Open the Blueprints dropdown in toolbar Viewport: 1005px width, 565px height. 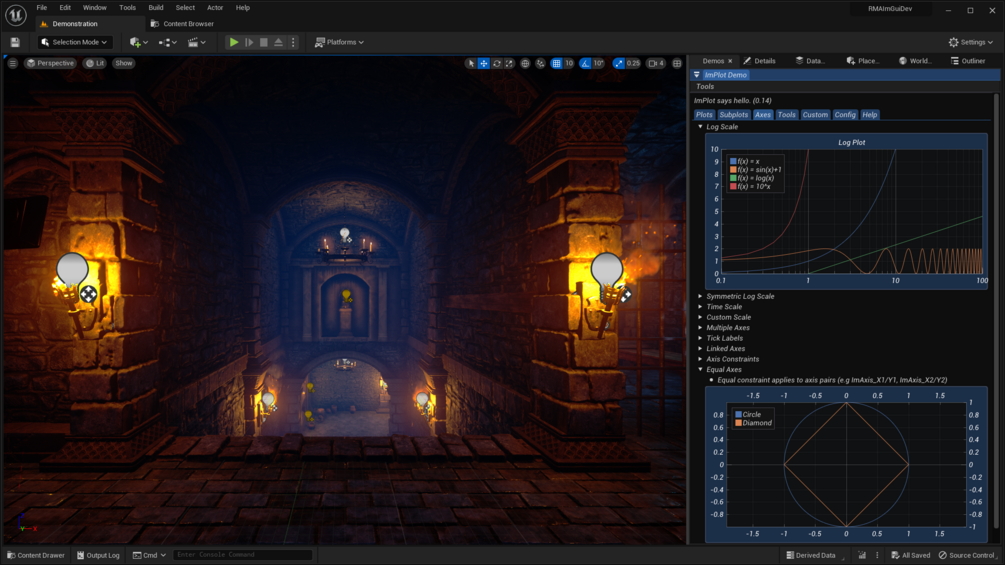tap(167, 42)
